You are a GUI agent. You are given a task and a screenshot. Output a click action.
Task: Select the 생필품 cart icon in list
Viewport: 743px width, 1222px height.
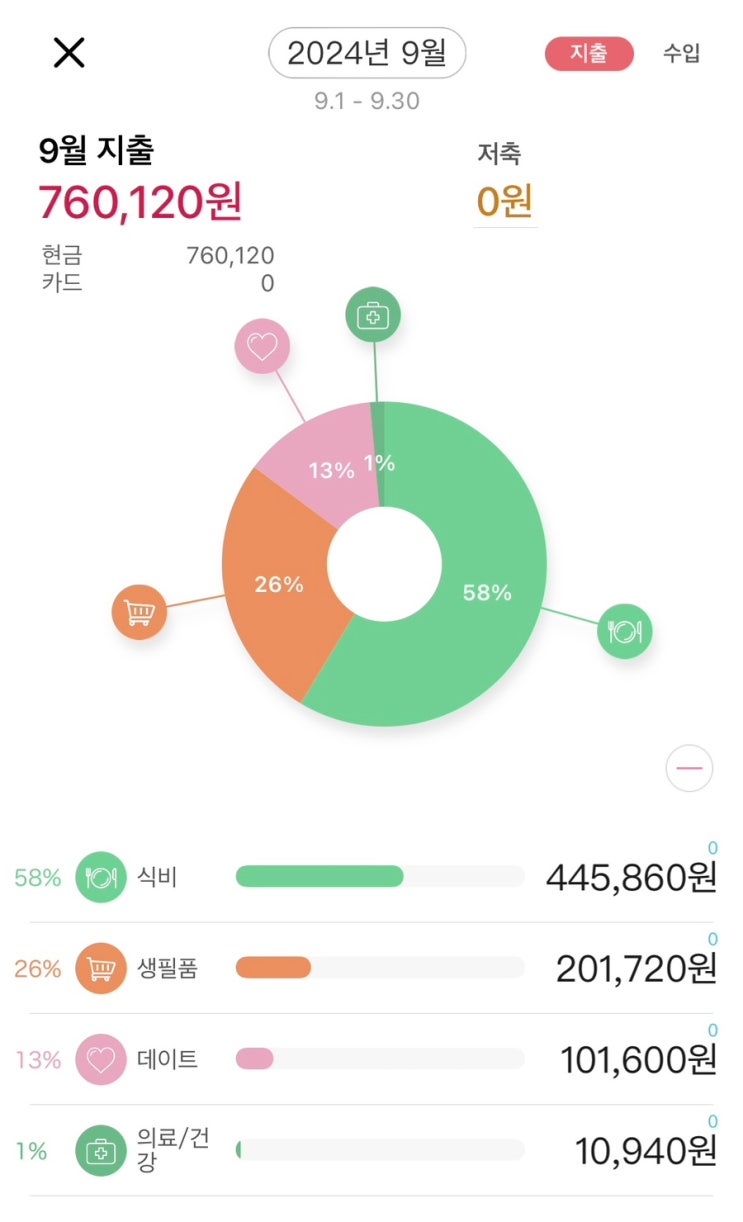tap(101, 968)
